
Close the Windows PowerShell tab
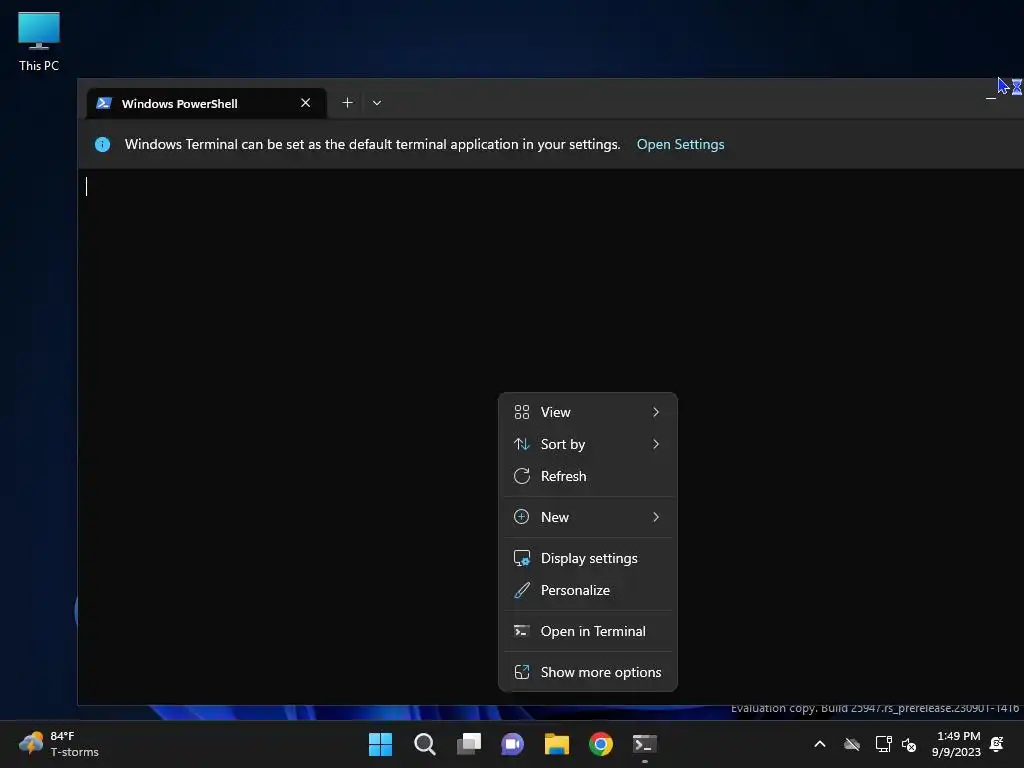(x=305, y=103)
